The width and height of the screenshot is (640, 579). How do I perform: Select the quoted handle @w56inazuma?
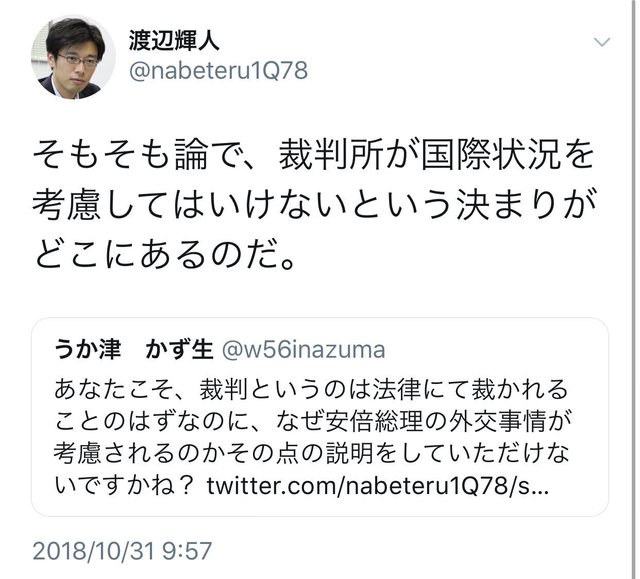[x=303, y=350]
